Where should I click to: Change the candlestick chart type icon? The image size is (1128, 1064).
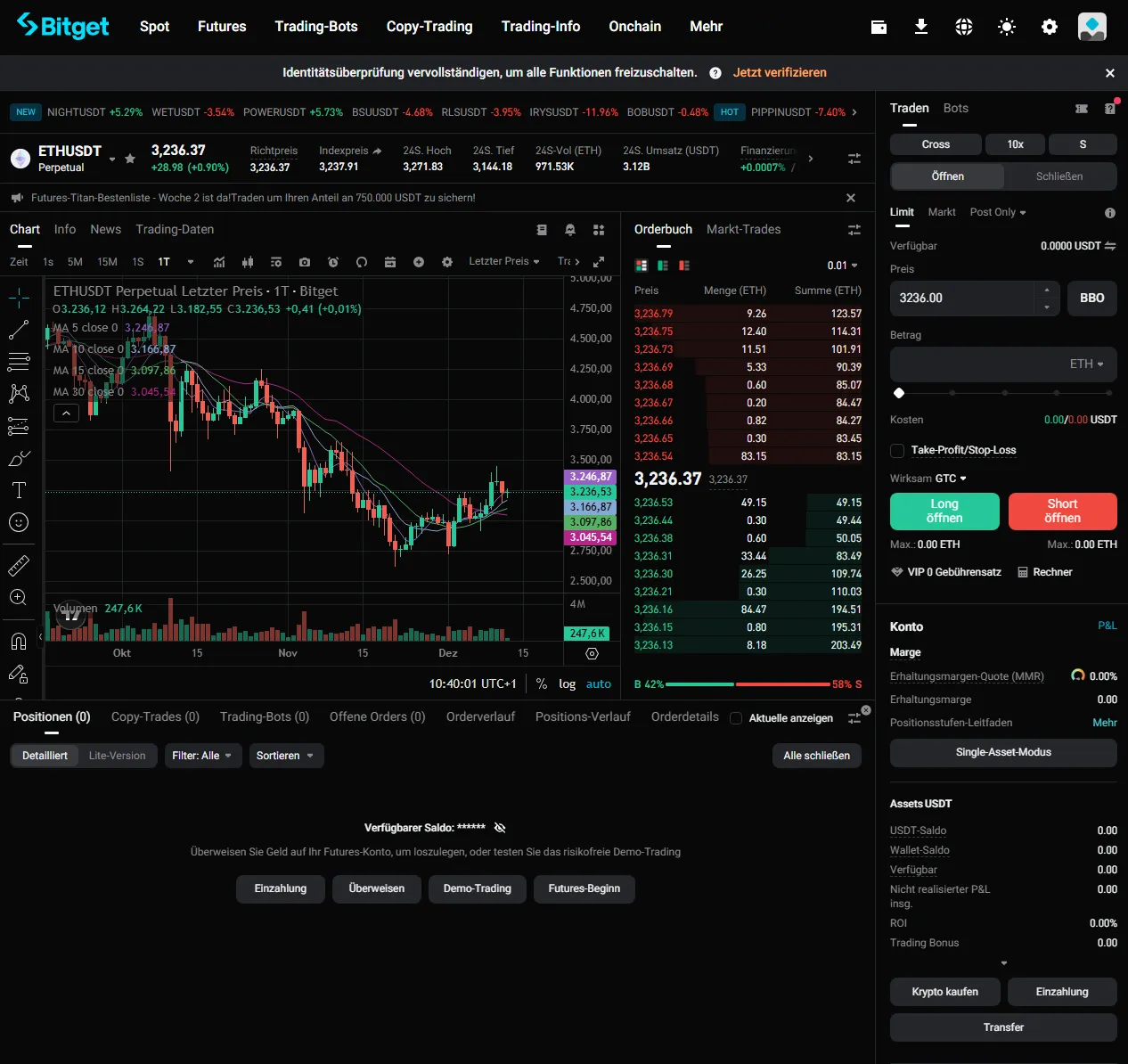tap(248, 262)
